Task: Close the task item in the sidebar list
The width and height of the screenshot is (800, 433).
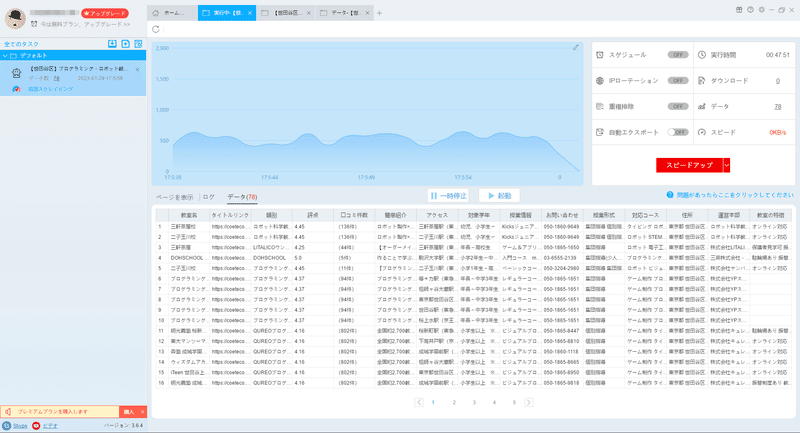Action: click(137, 69)
